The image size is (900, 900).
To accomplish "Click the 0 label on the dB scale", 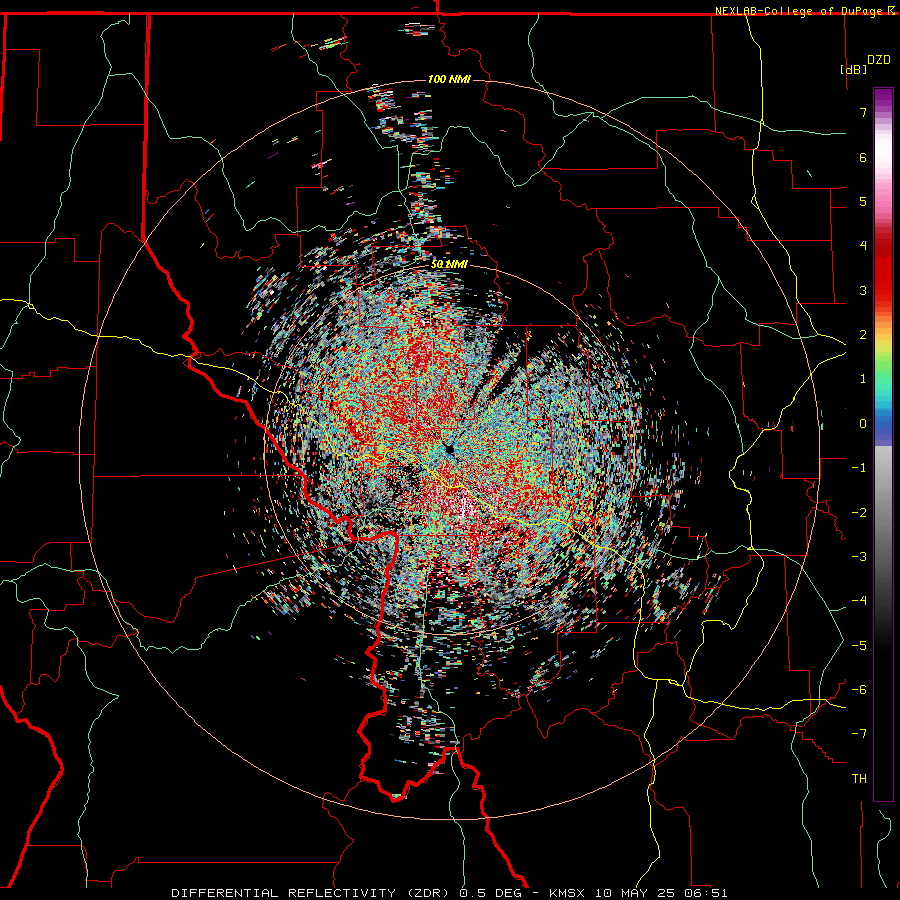I will pos(863,424).
